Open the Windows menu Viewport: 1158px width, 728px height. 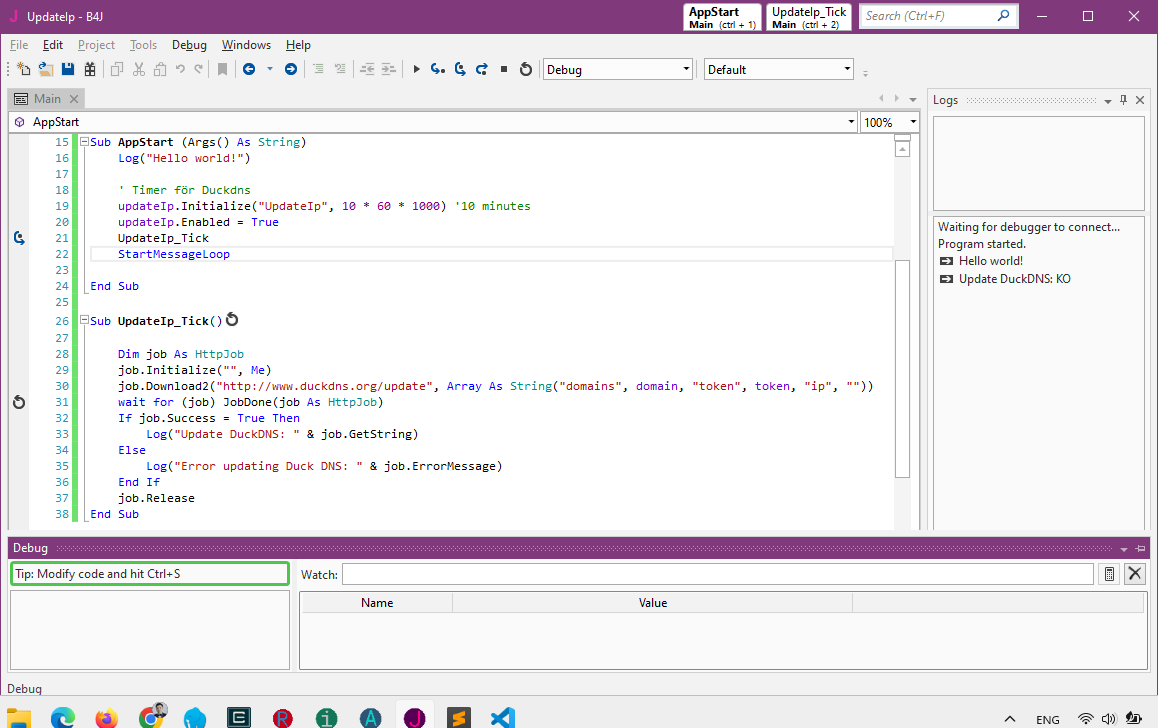pos(246,45)
